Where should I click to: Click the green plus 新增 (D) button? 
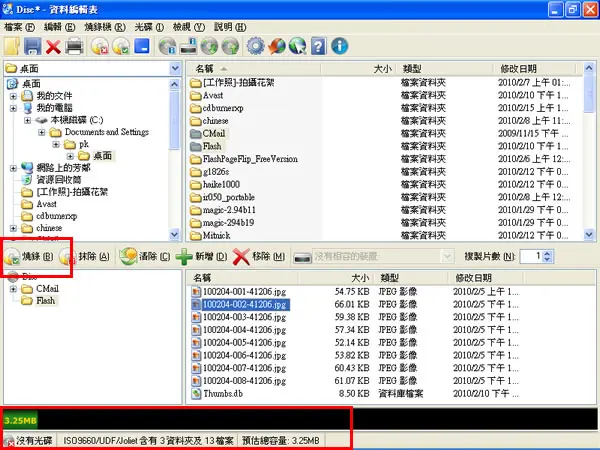pos(202,256)
